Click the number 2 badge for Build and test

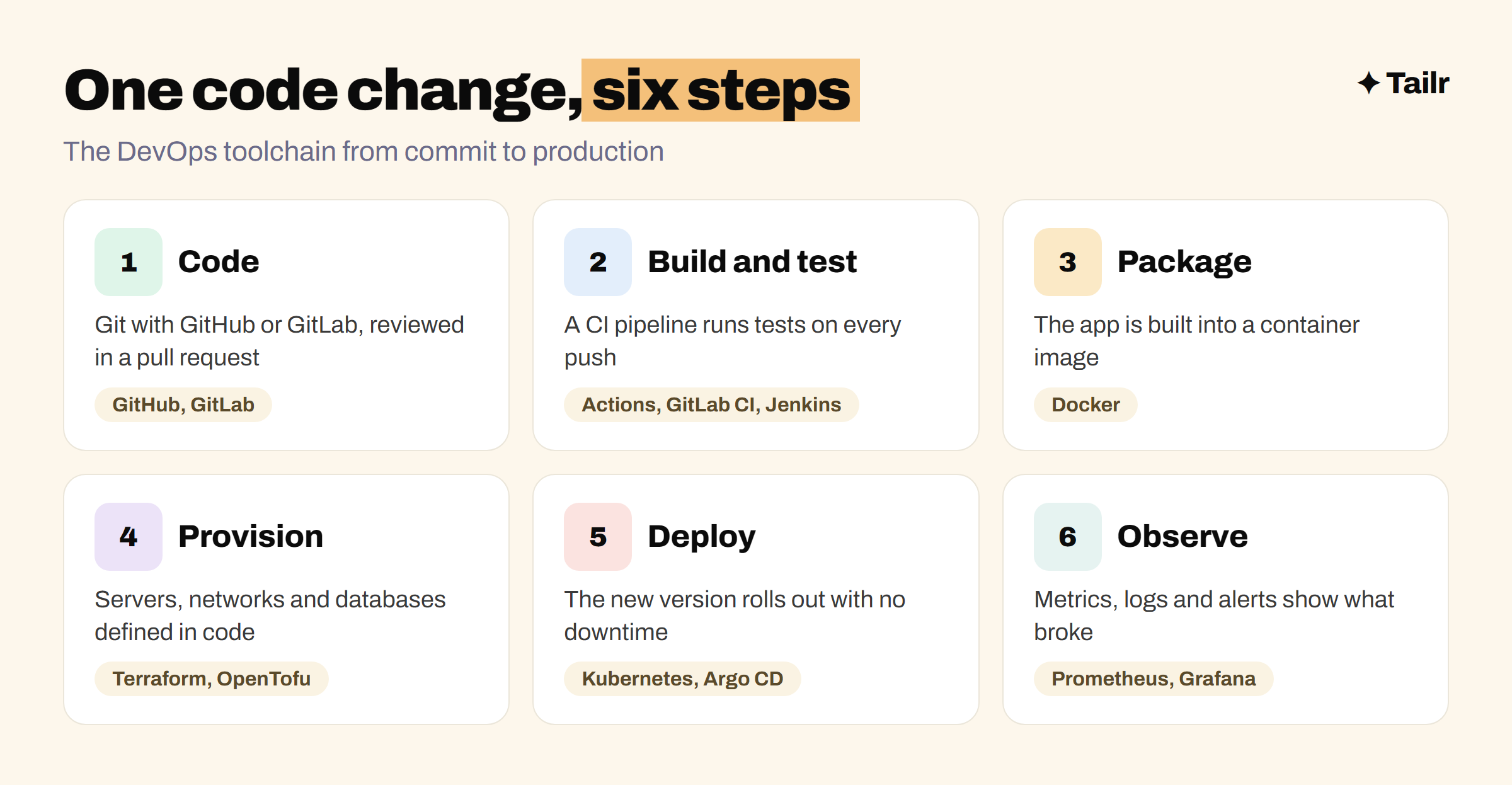(598, 262)
